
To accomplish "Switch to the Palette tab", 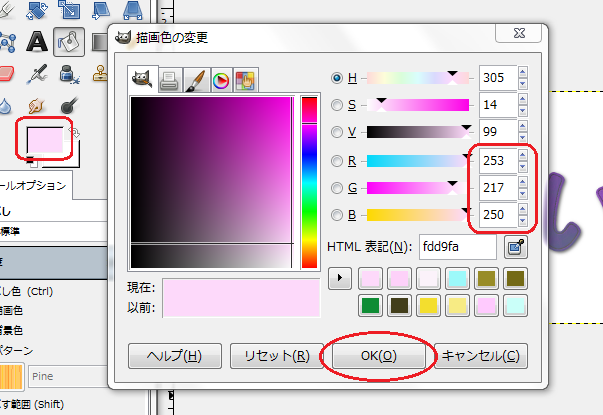I will click(245, 80).
